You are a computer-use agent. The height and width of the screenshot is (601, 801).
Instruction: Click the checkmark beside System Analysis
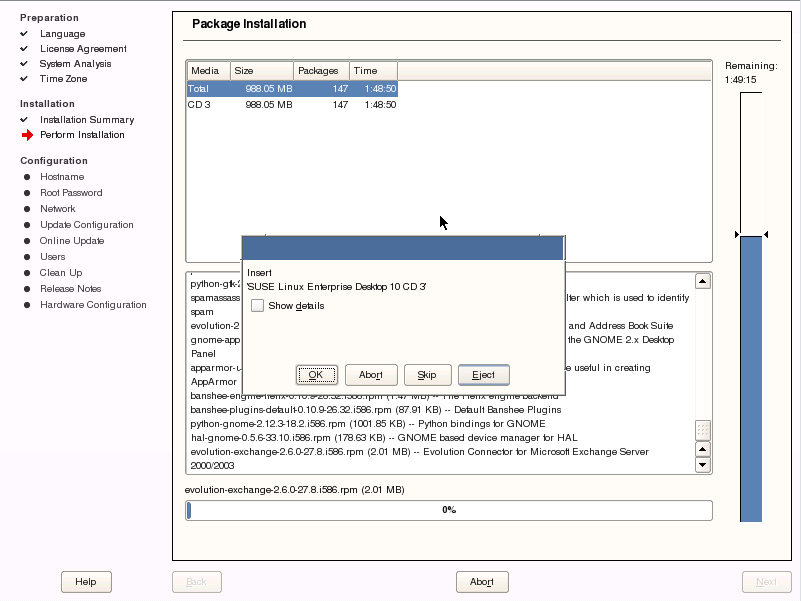(x=24, y=63)
